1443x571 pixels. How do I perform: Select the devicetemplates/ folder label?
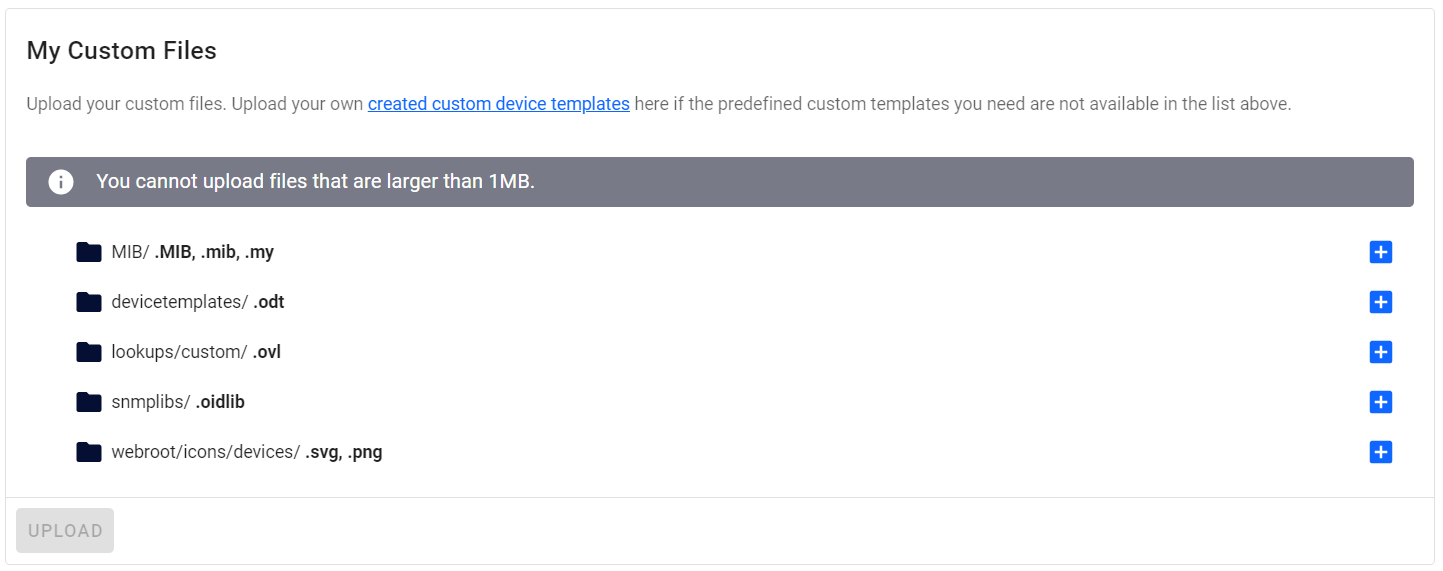pyautogui.click(x=179, y=302)
